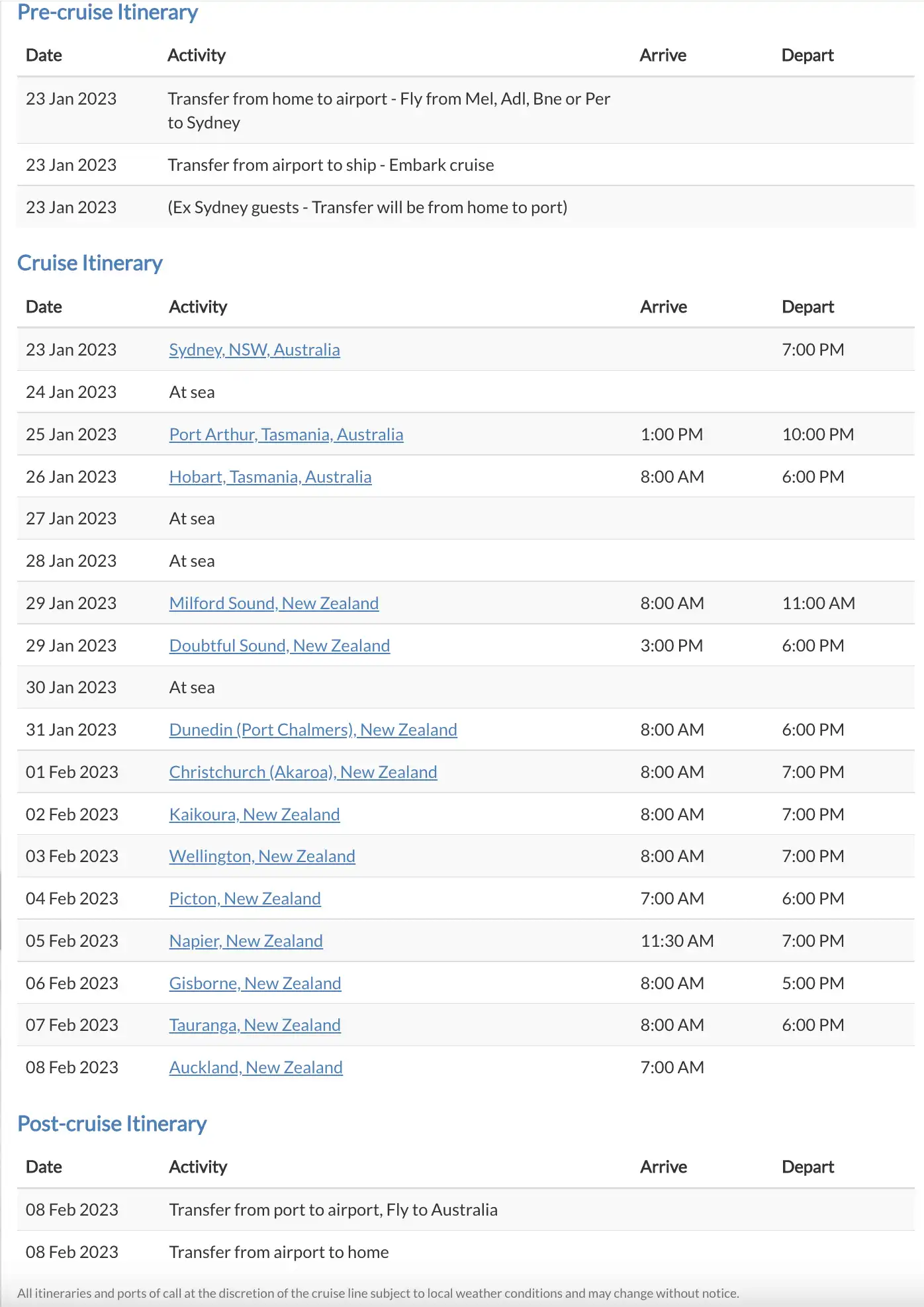Screen dimensions: 924x1307
Task: Open the Hobart, Tasmania, Australia port link
Action: (270, 477)
